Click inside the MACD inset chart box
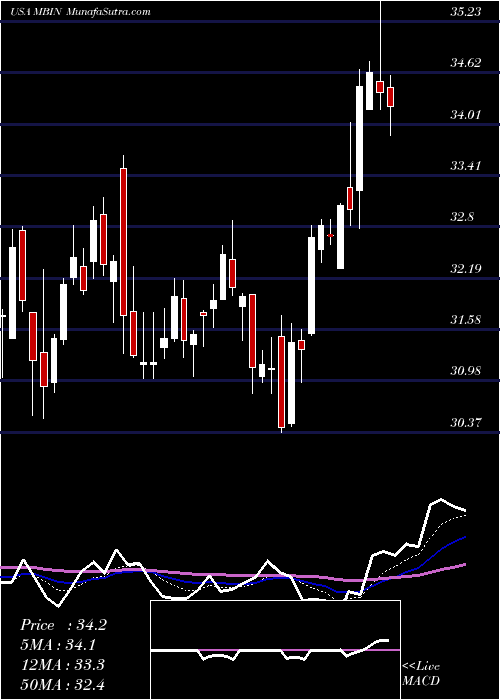Viewport: 500px width, 700px height. click(x=275, y=650)
